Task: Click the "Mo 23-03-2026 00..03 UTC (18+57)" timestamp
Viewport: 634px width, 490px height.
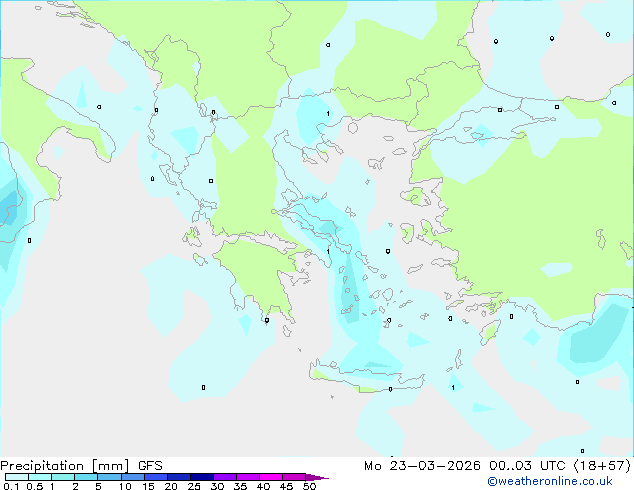Action: pos(497,466)
